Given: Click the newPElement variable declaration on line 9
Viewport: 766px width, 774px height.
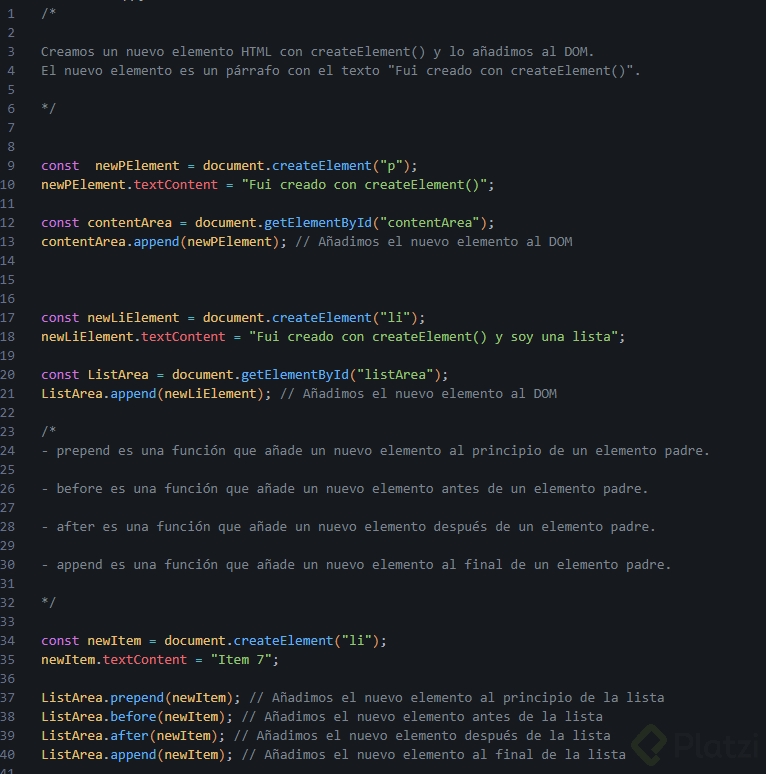Looking at the screenshot, I should pyautogui.click(x=137, y=166).
